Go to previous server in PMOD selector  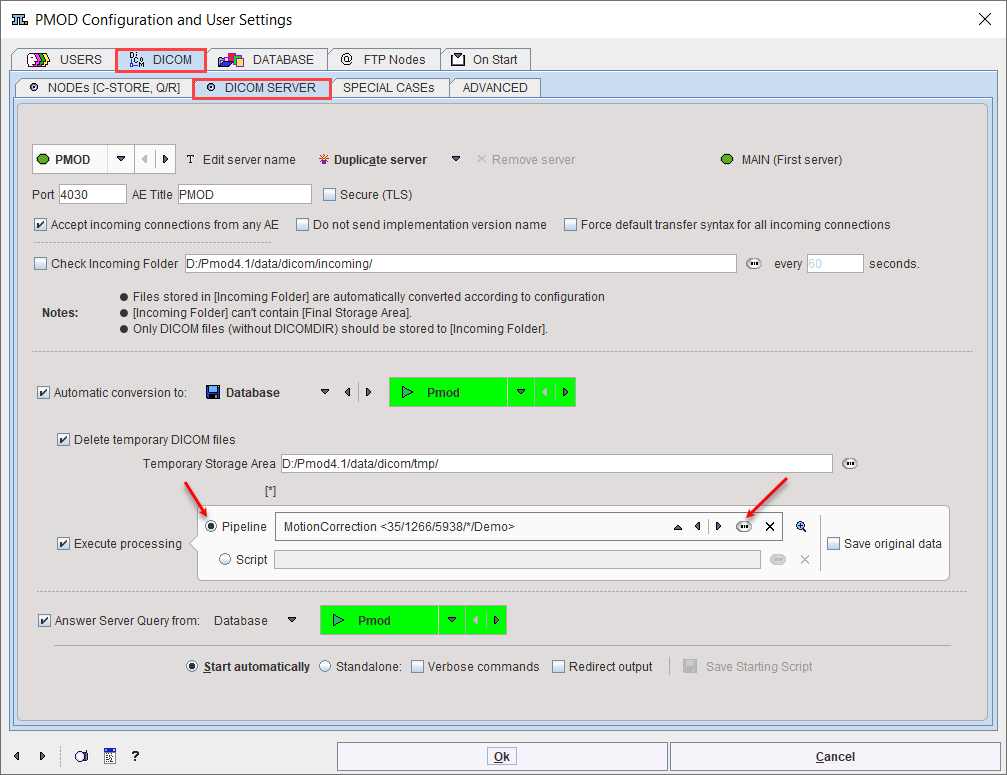(144, 159)
